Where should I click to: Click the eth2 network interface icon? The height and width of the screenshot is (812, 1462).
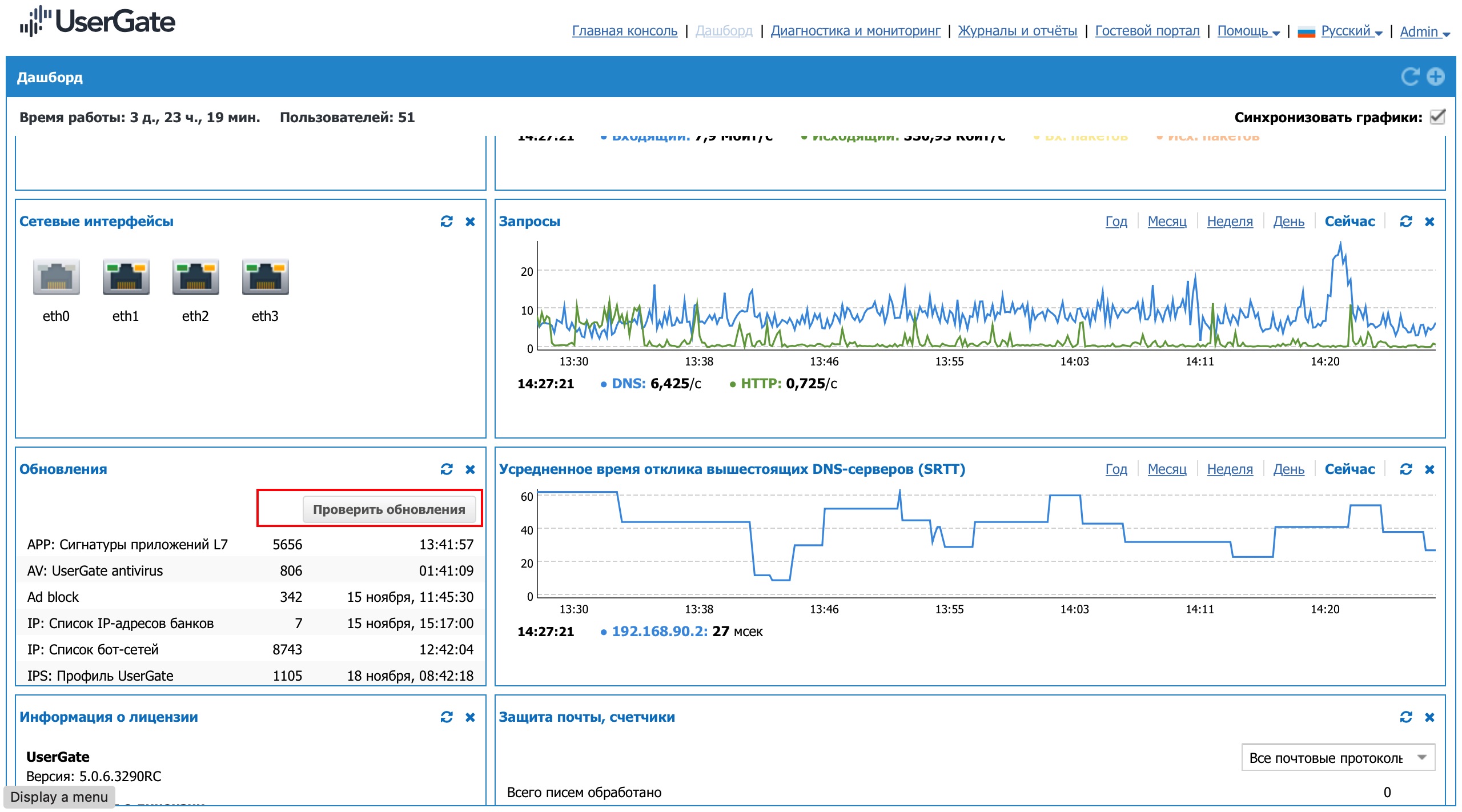195,276
